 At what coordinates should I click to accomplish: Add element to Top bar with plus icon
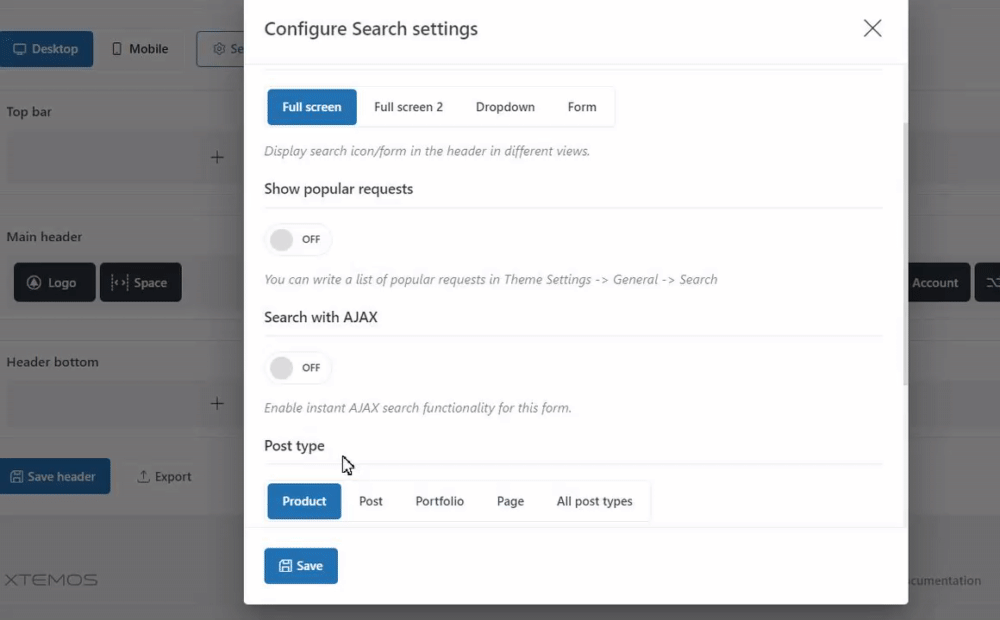tap(217, 157)
